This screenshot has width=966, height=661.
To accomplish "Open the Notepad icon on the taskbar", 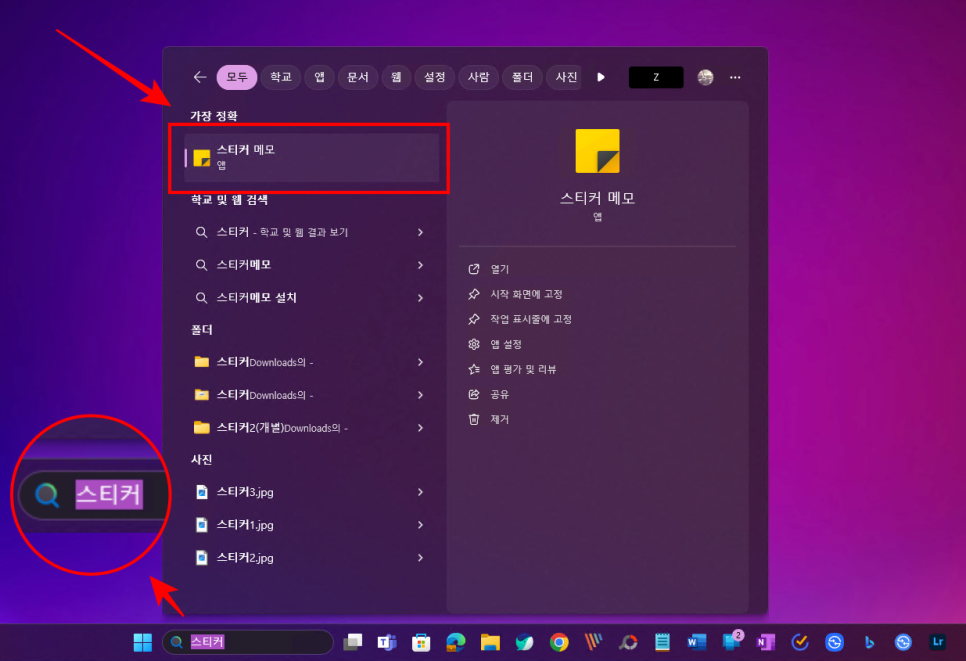I will pyautogui.click(x=662, y=643).
